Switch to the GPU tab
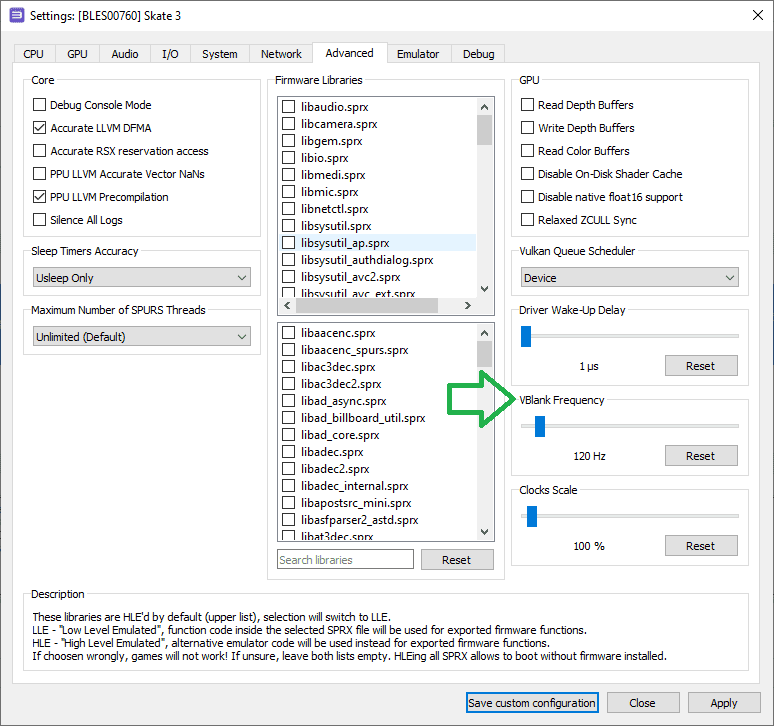The height and width of the screenshot is (726, 774). [77, 54]
